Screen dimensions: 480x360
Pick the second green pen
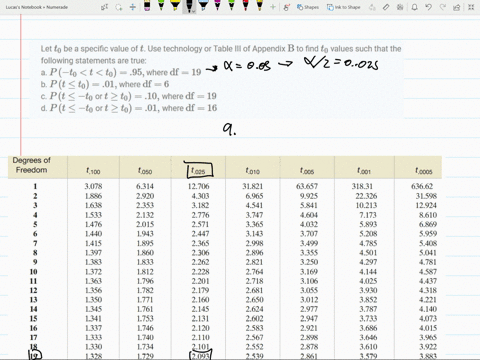pos(231,6)
